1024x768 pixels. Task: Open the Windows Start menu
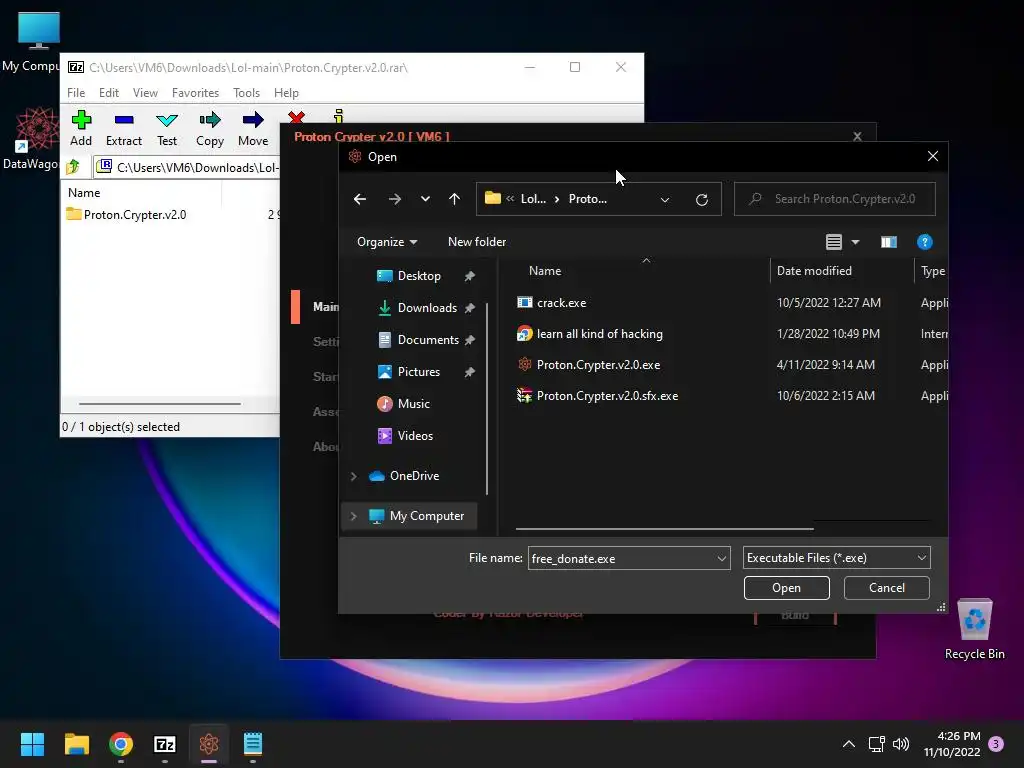pyautogui.click(x=32, y=744)
